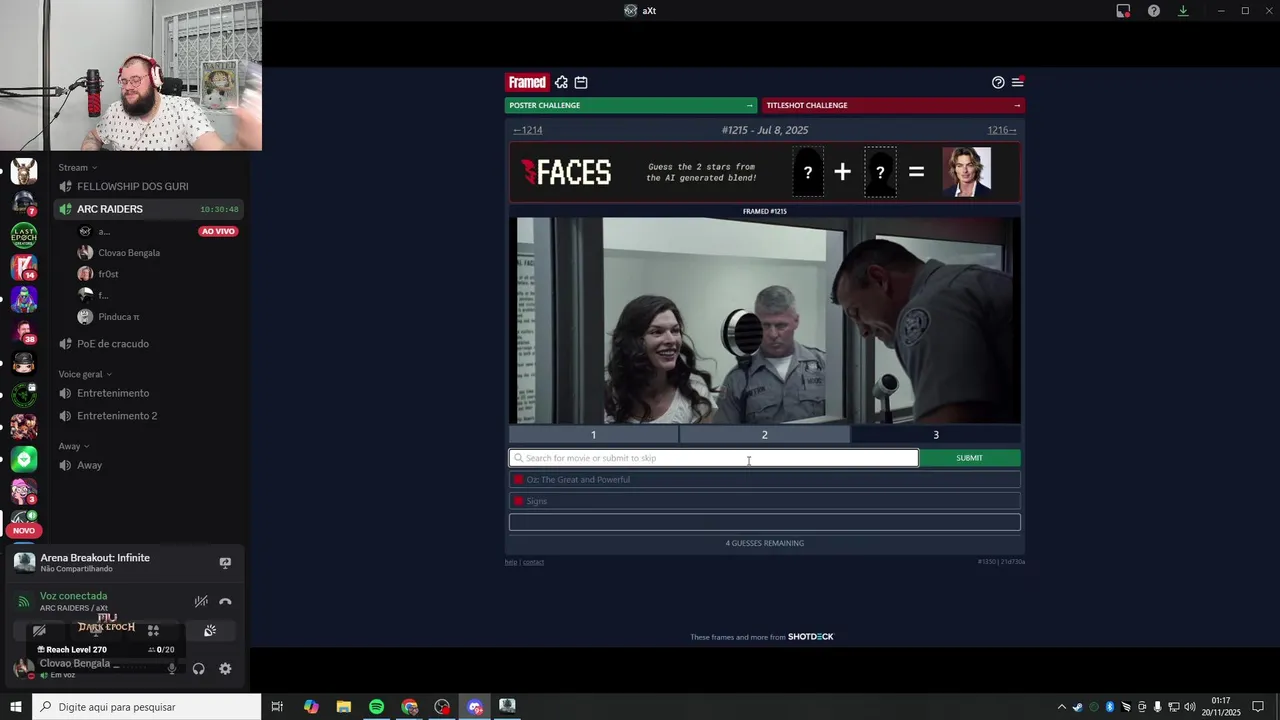Click the movie frame image

[x=765, y=320]
